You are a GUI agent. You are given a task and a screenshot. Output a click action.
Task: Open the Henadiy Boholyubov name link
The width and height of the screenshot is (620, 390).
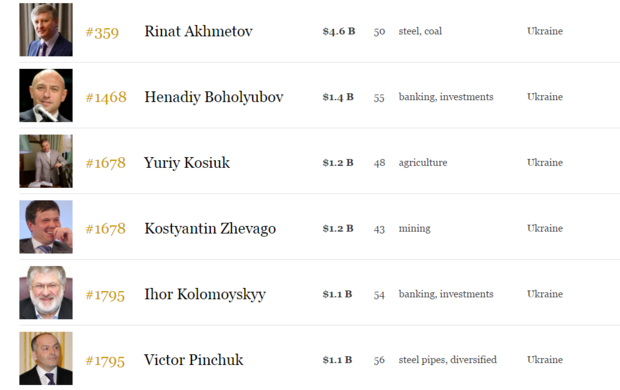(214, 97)
